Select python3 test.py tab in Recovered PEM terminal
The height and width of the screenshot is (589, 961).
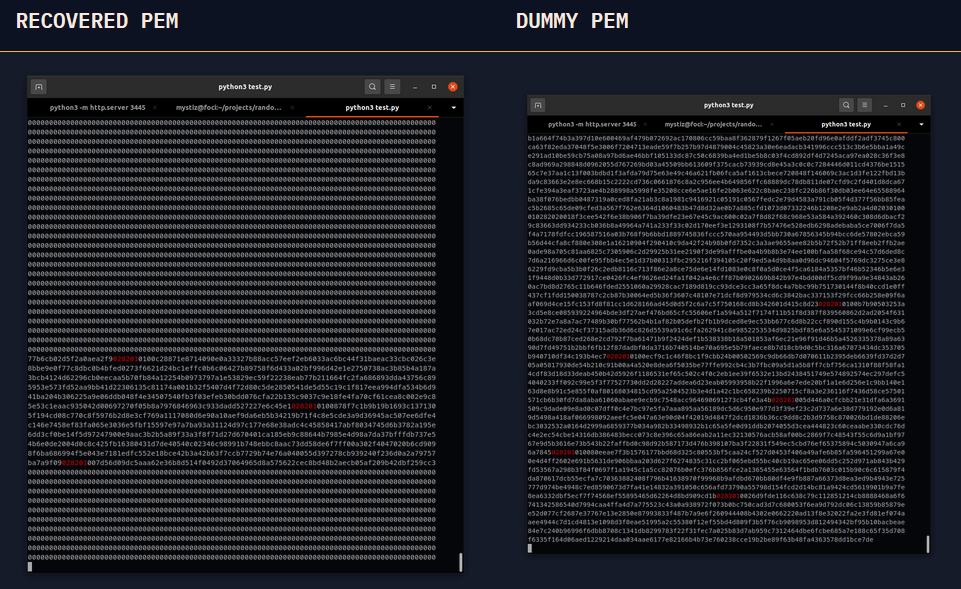pyautogui.click(x=372, y=107)
